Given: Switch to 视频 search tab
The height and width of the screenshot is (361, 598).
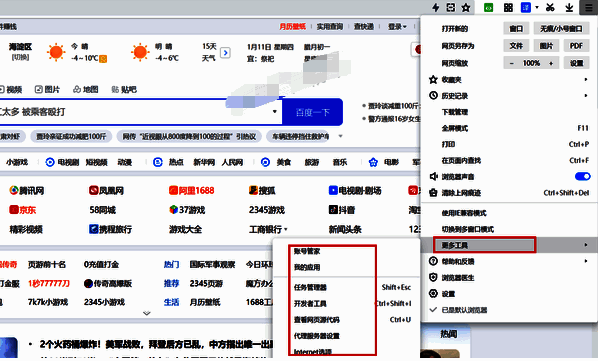Looking at the screenshot, I should 11,90.
